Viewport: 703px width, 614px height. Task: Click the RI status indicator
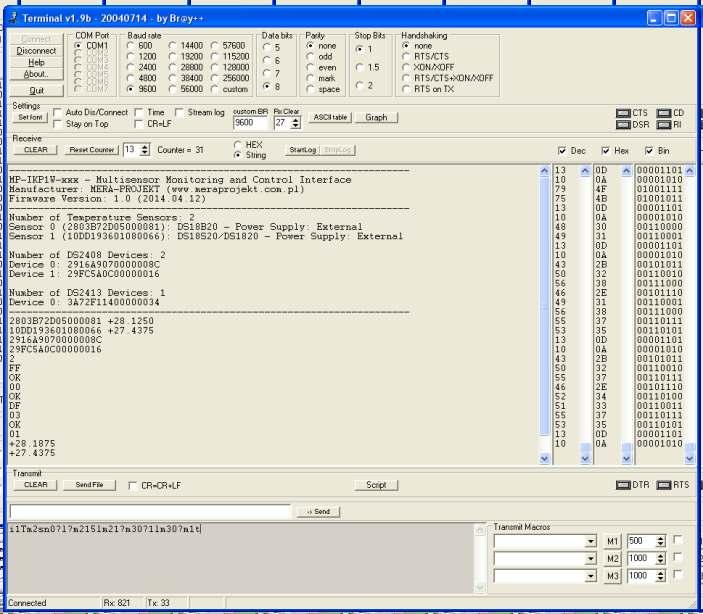point(664,125)
